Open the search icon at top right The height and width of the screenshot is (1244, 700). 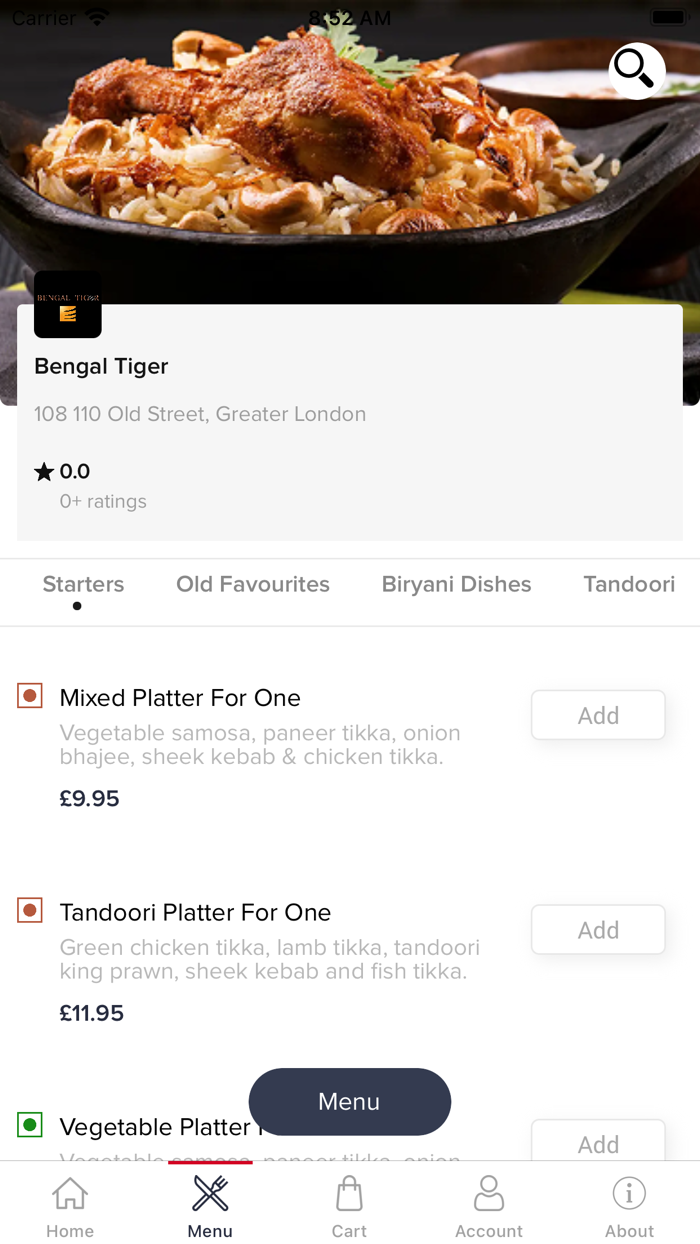pyautogui.click(x=636, y=71)
